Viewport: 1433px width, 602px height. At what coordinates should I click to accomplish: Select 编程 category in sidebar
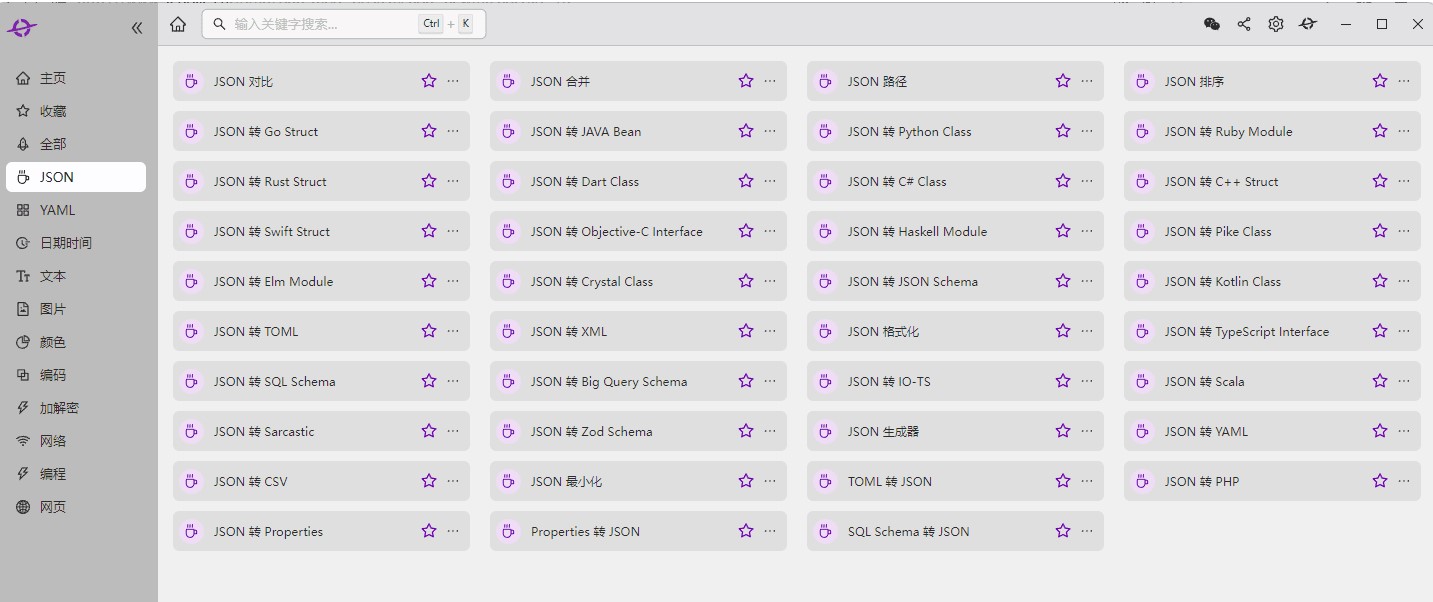point(76,474)
